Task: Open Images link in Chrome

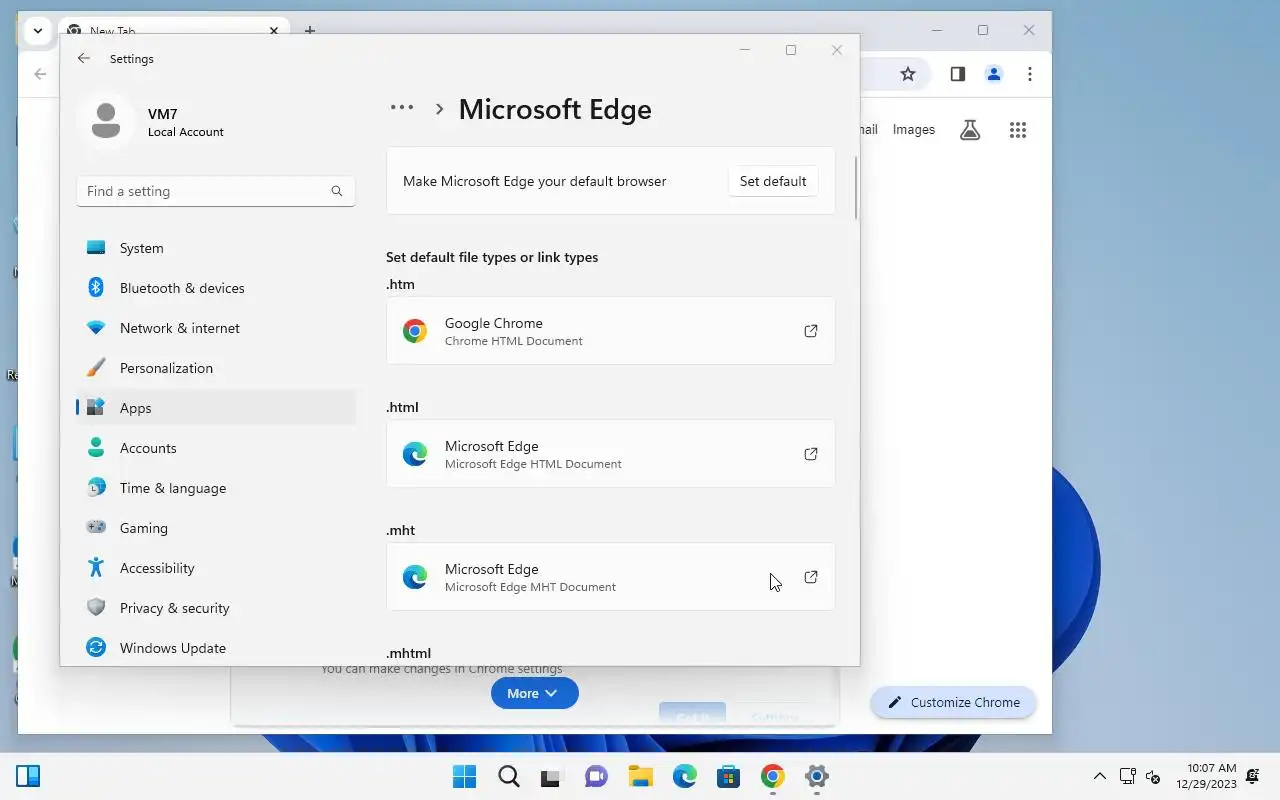Action: tap(913, 130)
